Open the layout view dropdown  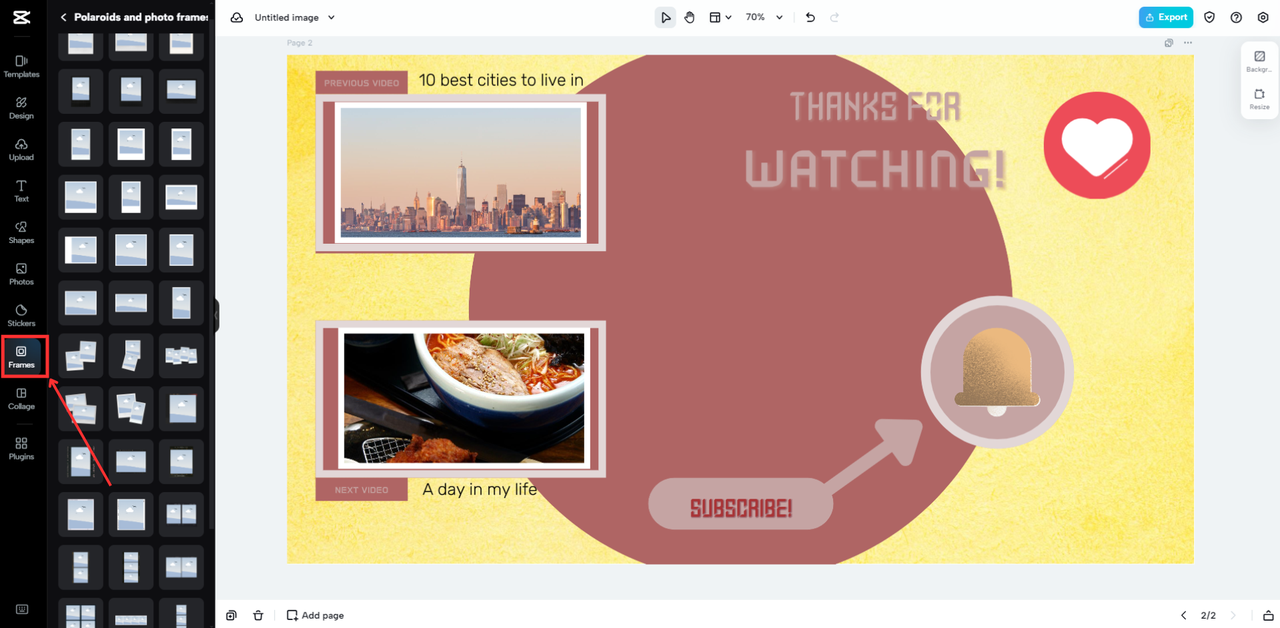pos(720,17)
